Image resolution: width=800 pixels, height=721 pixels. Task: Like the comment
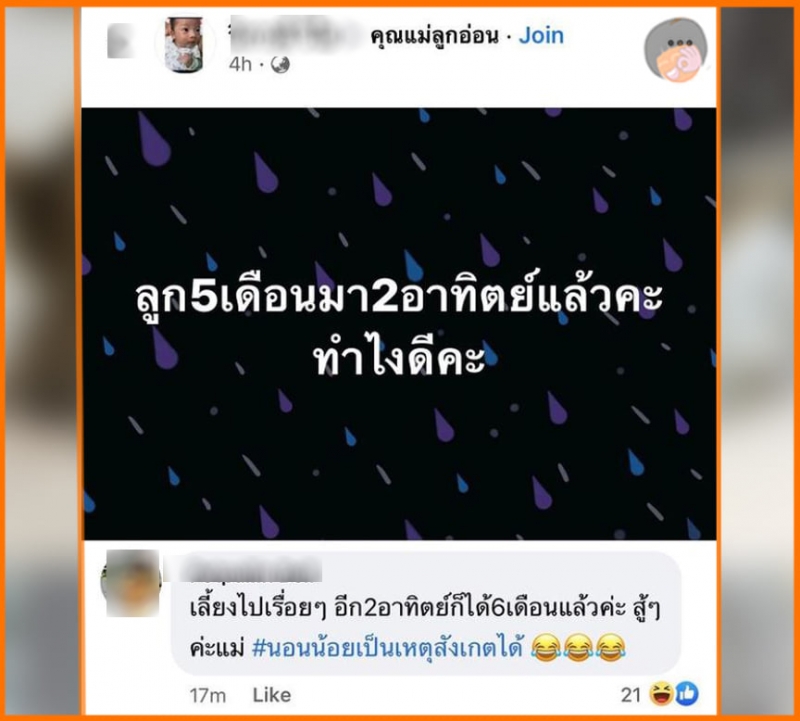pyautogui.click(x=271, y=695)
